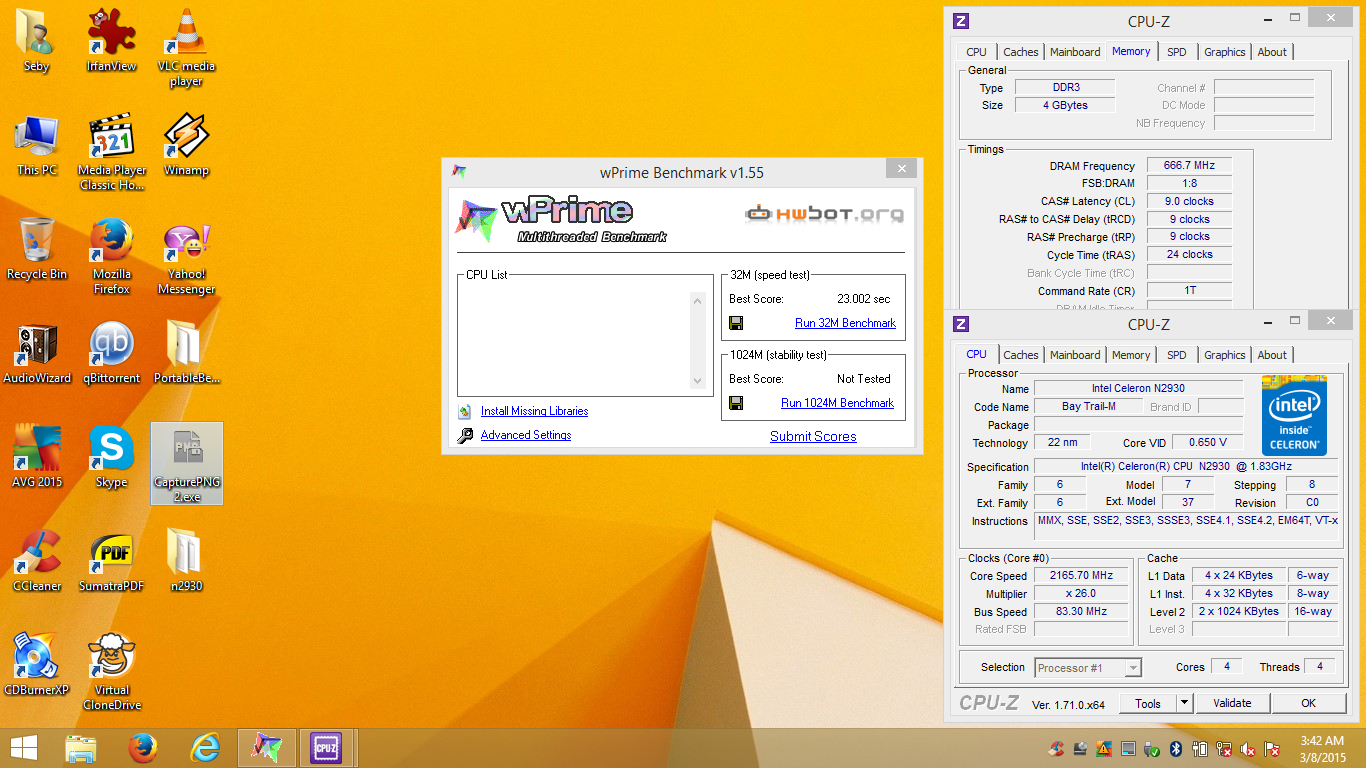Click the Bluetooth tray icon
Image resolution: width=1366 pixels, height=768 pixels.
[x=1176, y=749]
